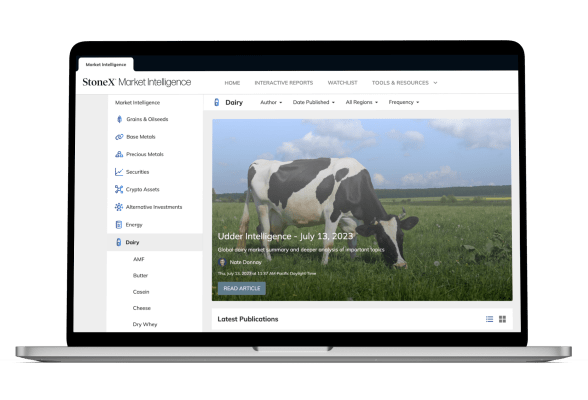Switch to list view icon
This screenshot has width=588, height=400.
click(489, 319)
